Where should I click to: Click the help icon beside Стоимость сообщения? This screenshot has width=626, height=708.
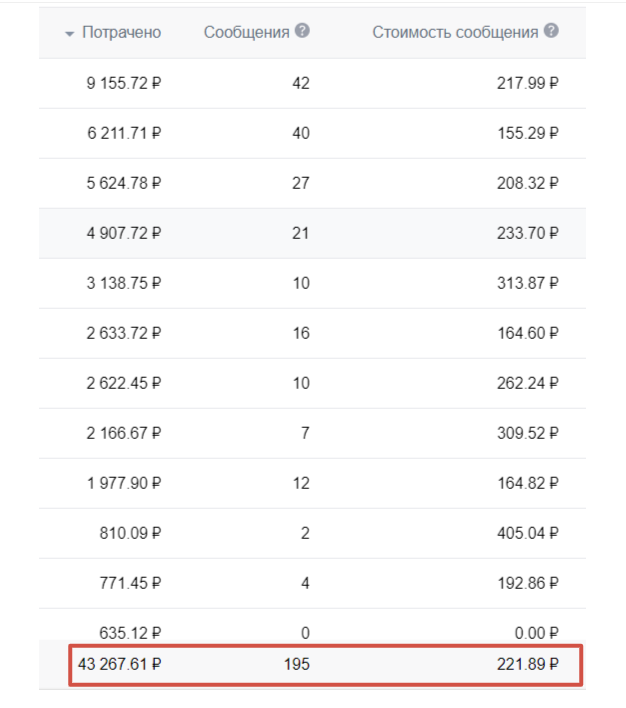coord(551,31)
